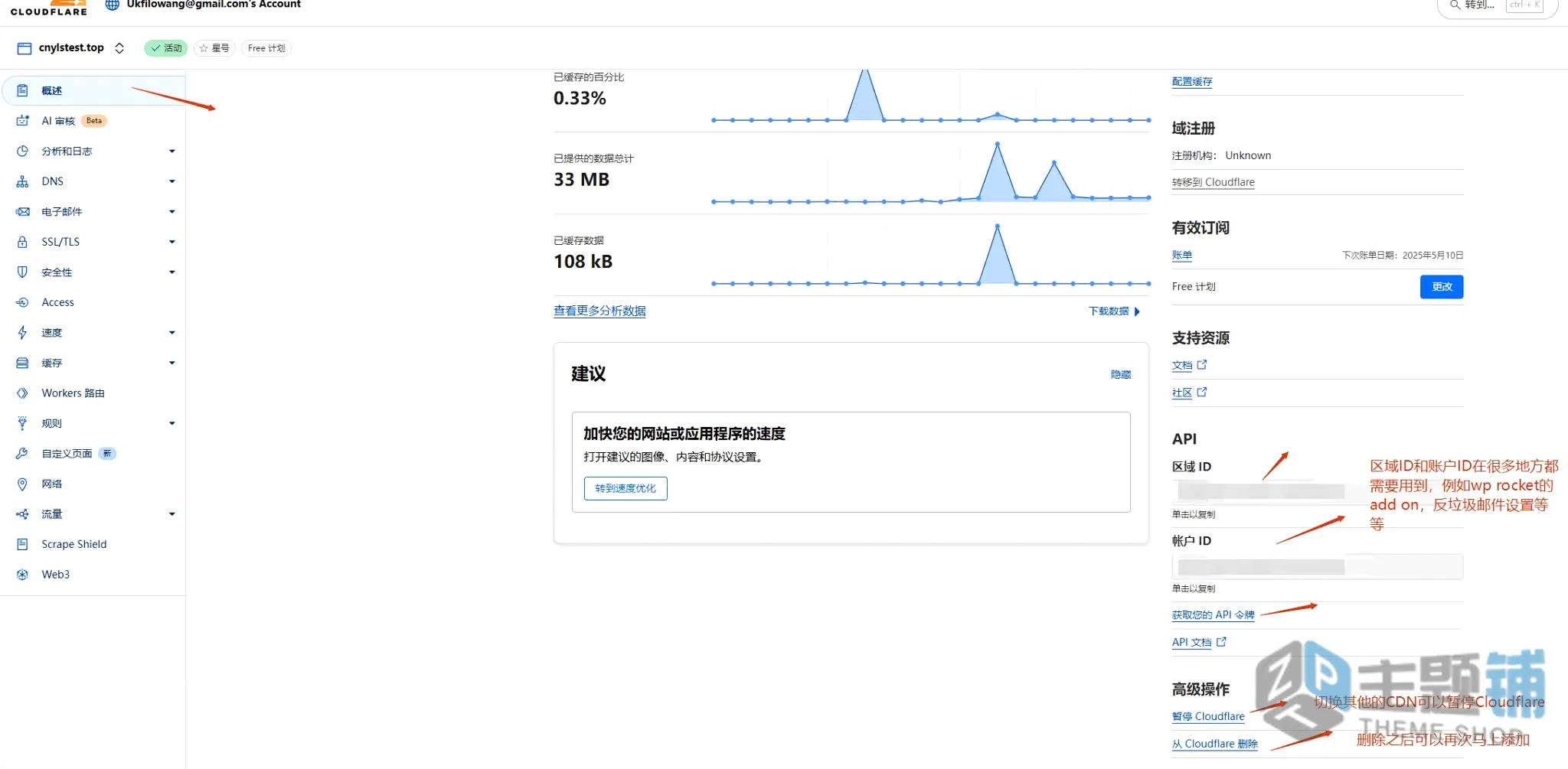Click the tallest peak on 已提供的数据总计 chart
The width and height of the screenshot is (1568, 769).
point(997,144)
